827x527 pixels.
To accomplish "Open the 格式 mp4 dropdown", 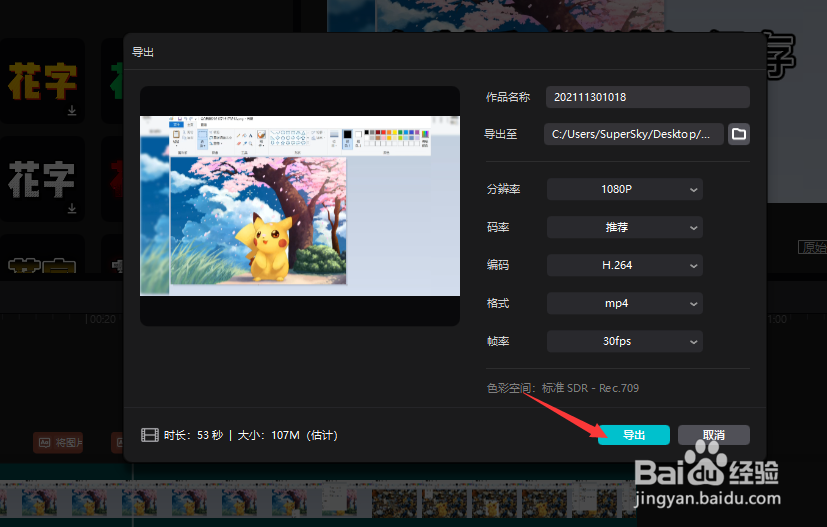I will (x=624, y=303).
